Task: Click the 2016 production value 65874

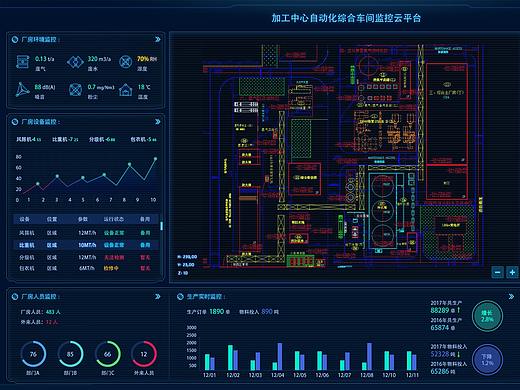Action: [440, 328]
